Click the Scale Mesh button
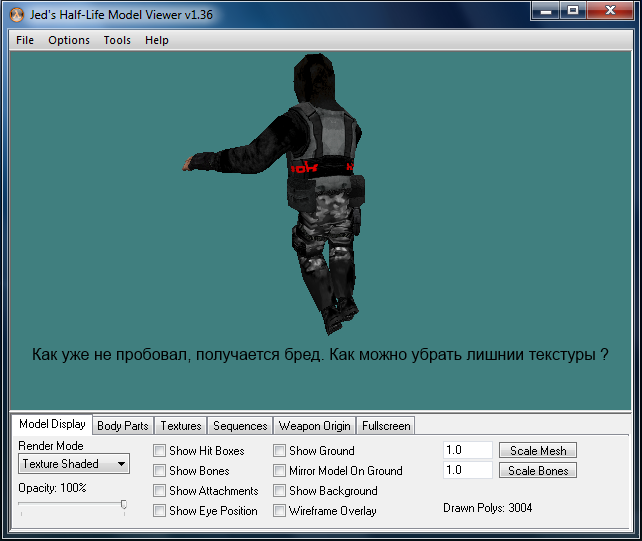 click(x=538, y=450)
